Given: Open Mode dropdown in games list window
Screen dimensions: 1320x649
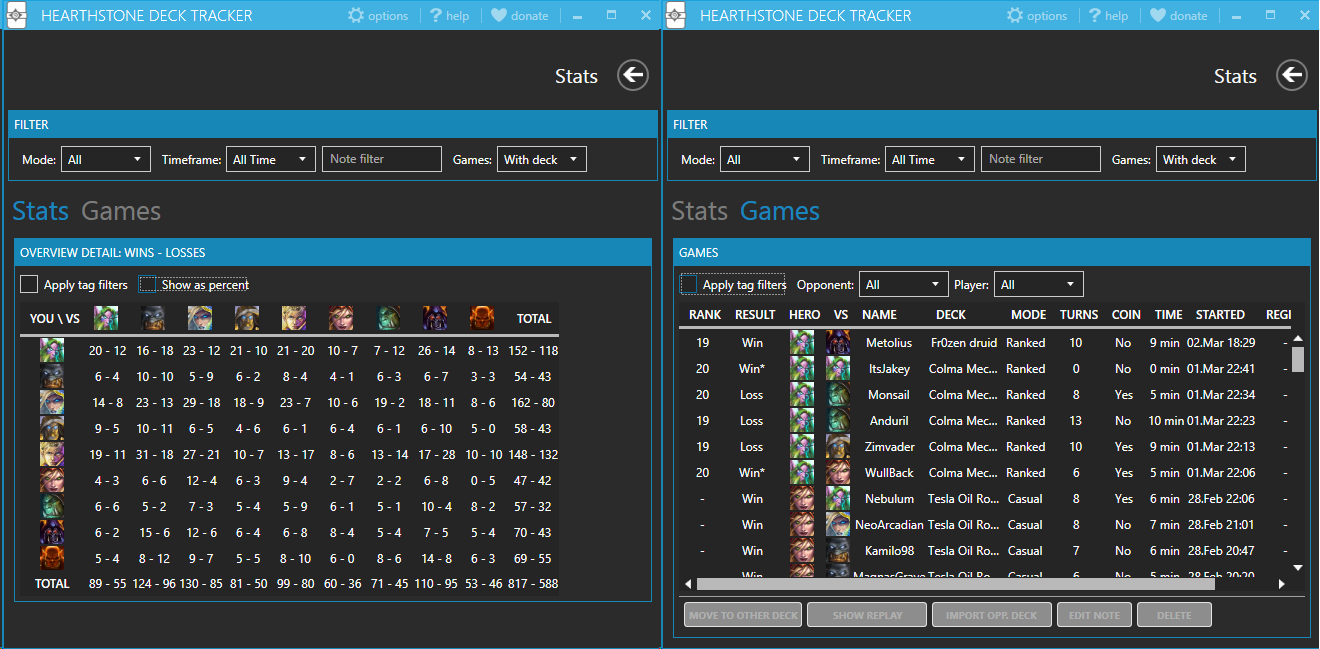Looking at the screenshot, I should [x=765, y=159].
